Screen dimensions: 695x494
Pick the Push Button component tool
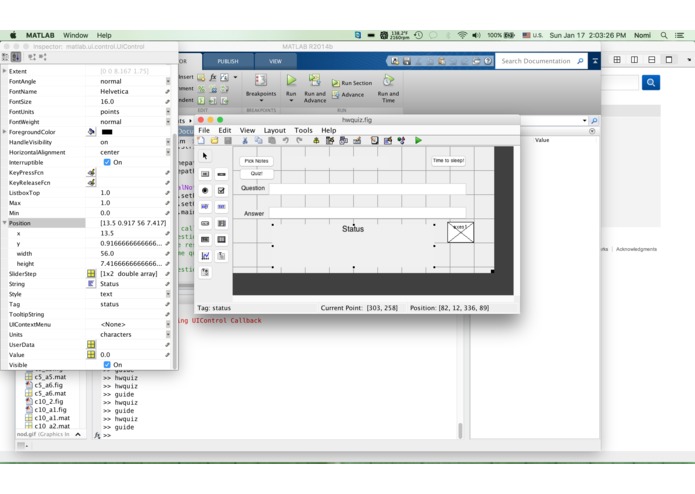[205, 174]
